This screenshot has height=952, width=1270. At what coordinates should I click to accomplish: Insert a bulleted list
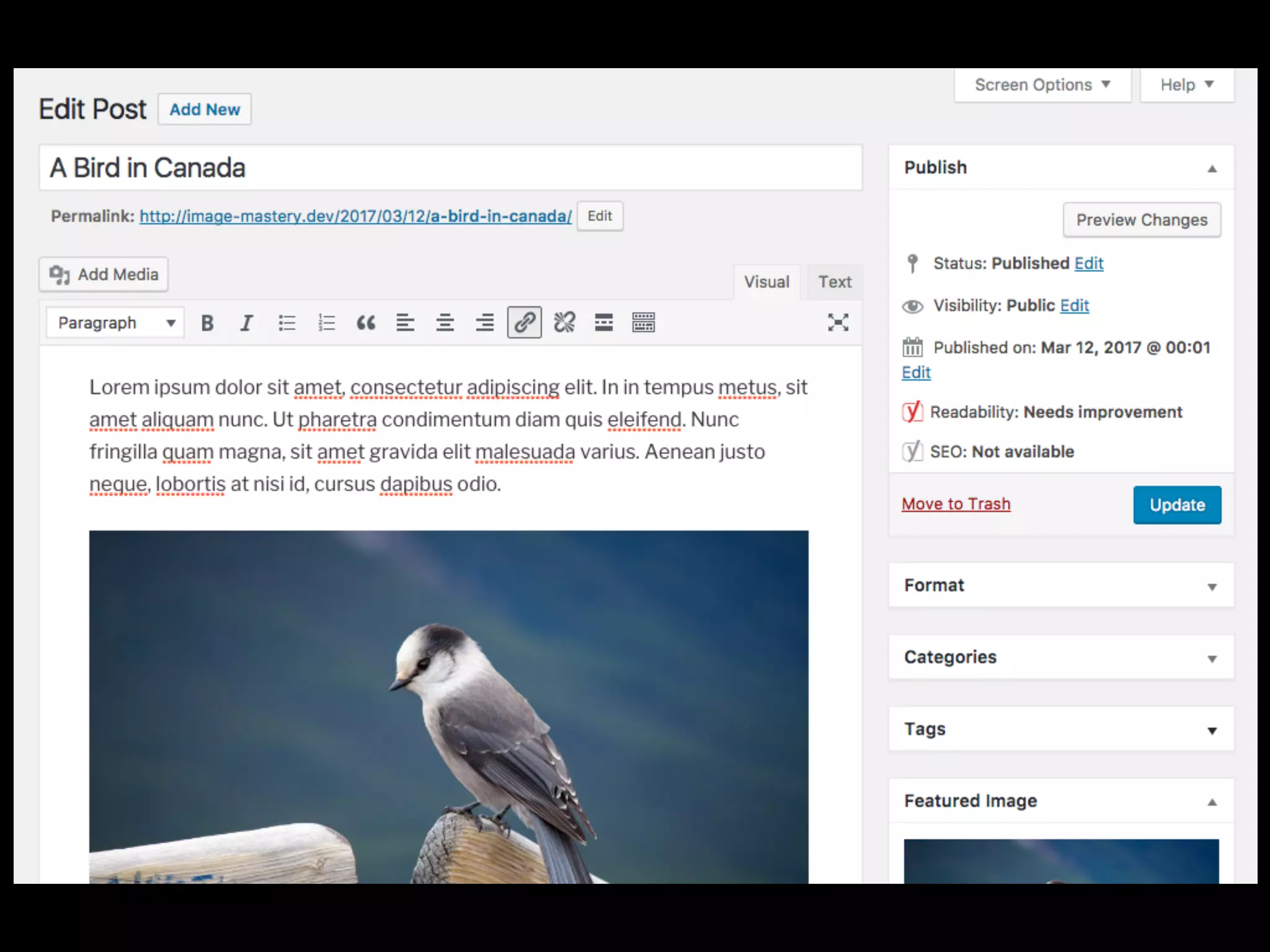click(286, 323)
